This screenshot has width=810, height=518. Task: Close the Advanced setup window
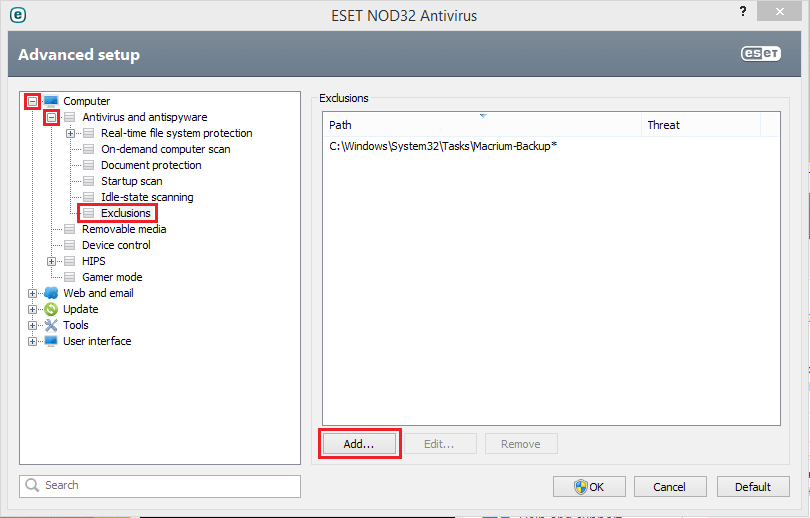pos(779,11)
